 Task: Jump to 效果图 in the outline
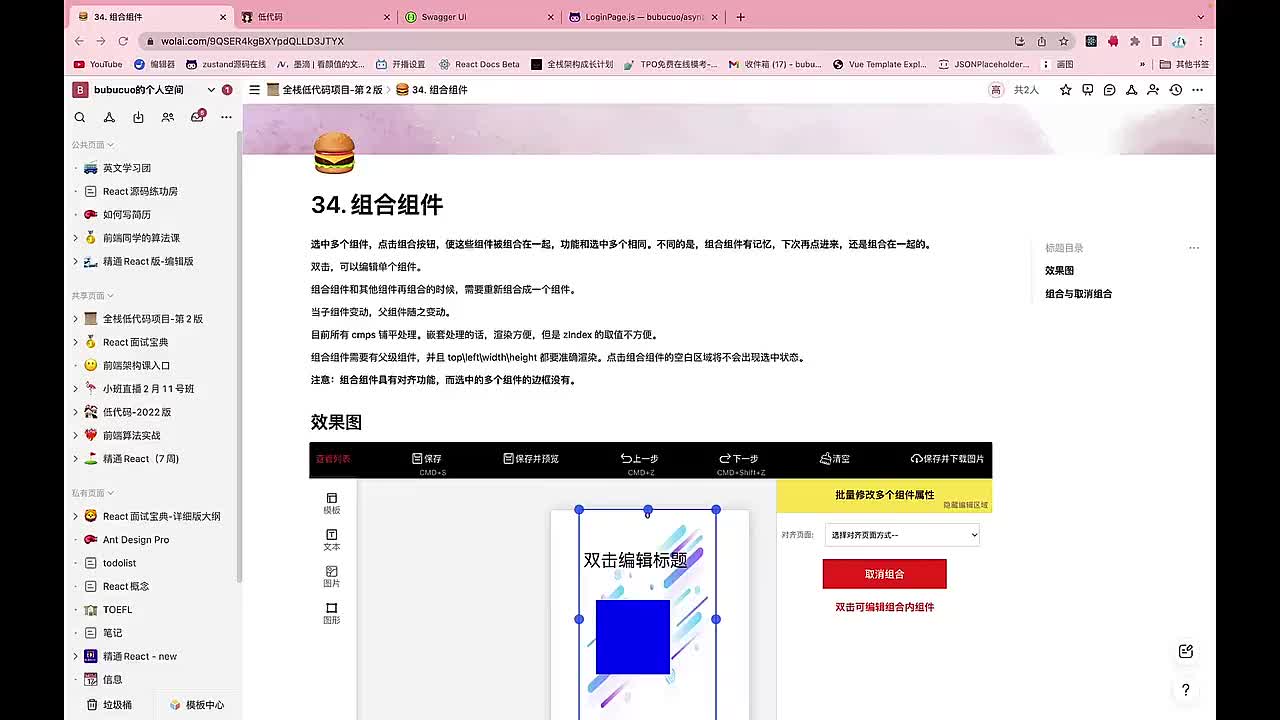click(1059, 271)
